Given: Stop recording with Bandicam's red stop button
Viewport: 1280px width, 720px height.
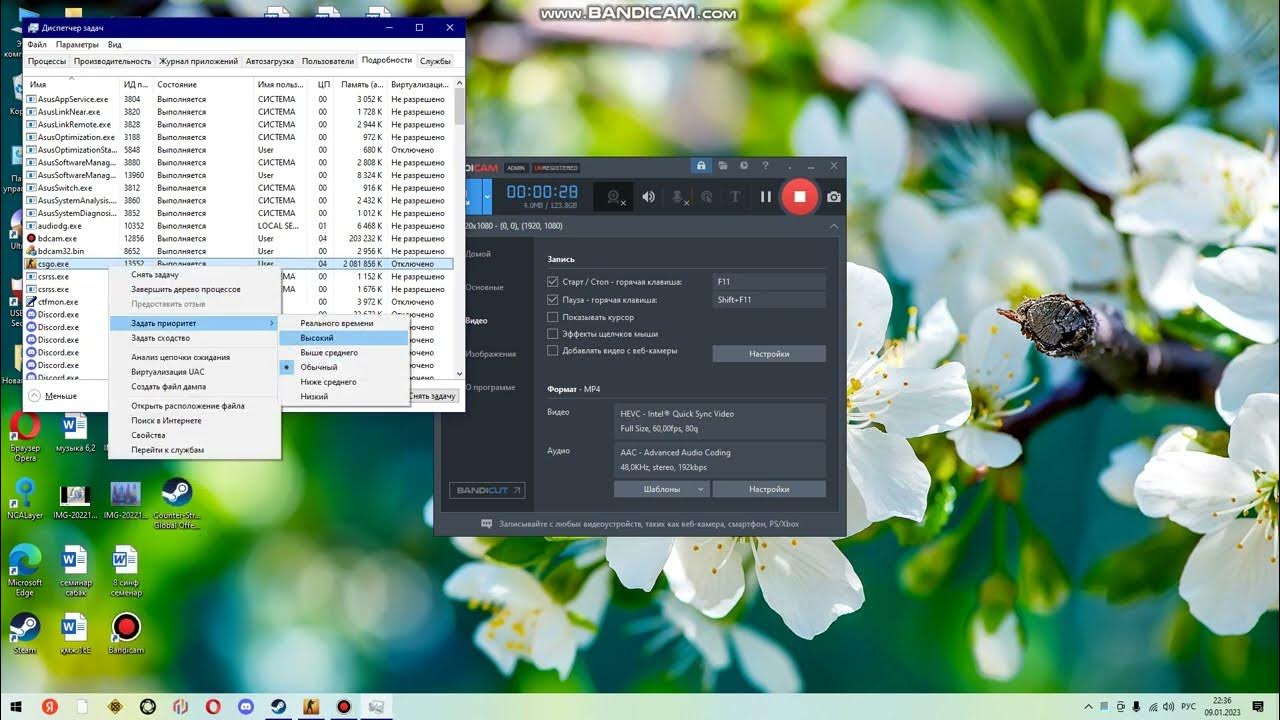Looking at the screenshot, I should (799, 197).
